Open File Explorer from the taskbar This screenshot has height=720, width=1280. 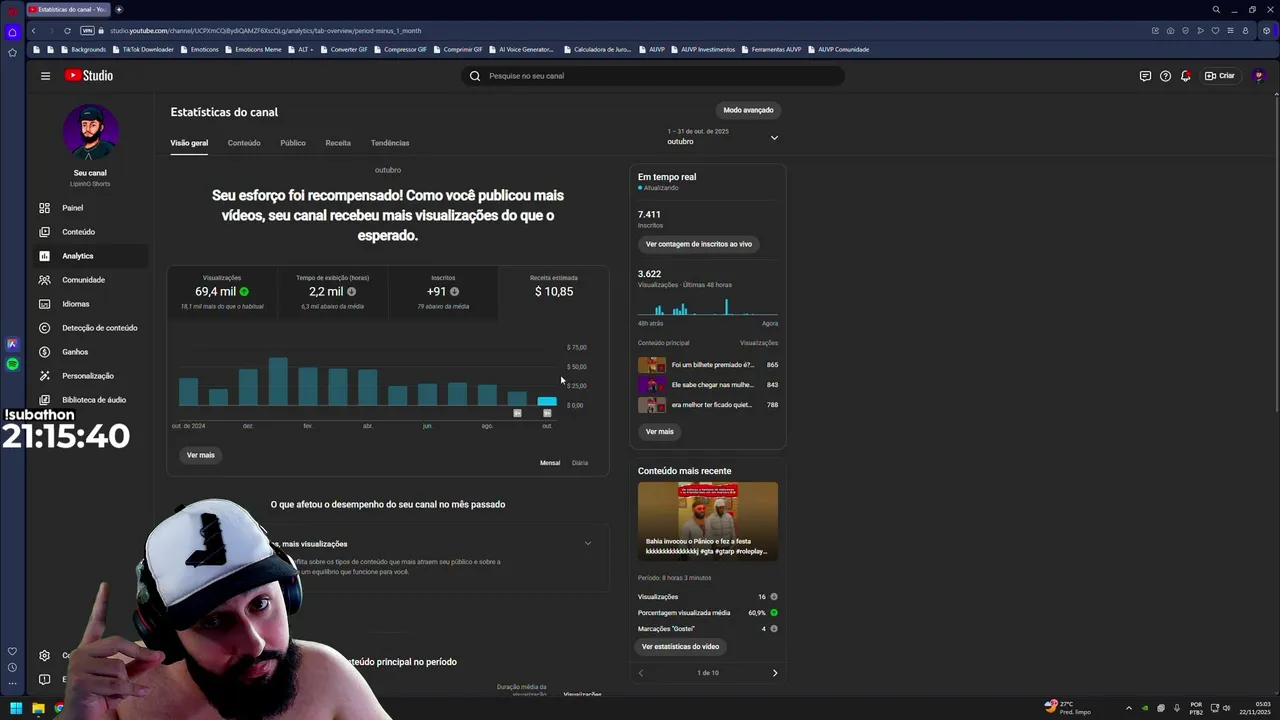tap(38, 708)
